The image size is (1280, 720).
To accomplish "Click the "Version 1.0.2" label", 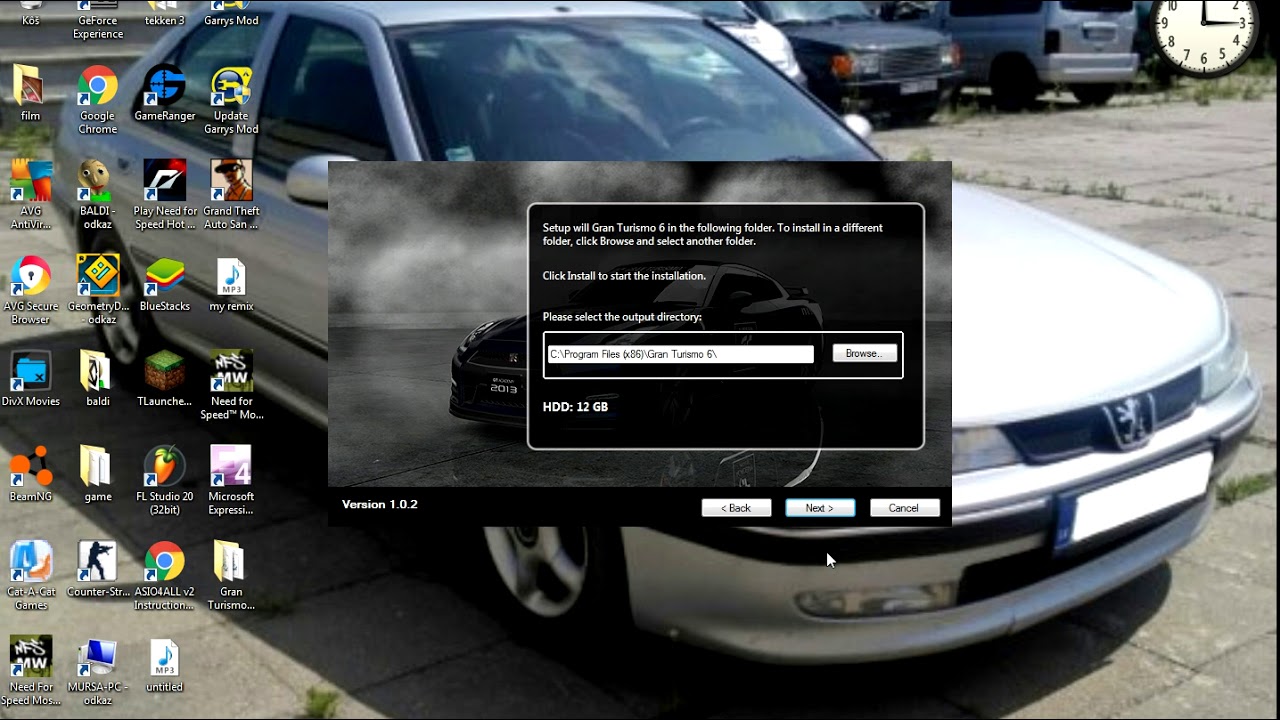I will pyautogui.click(x=380, y=504).
